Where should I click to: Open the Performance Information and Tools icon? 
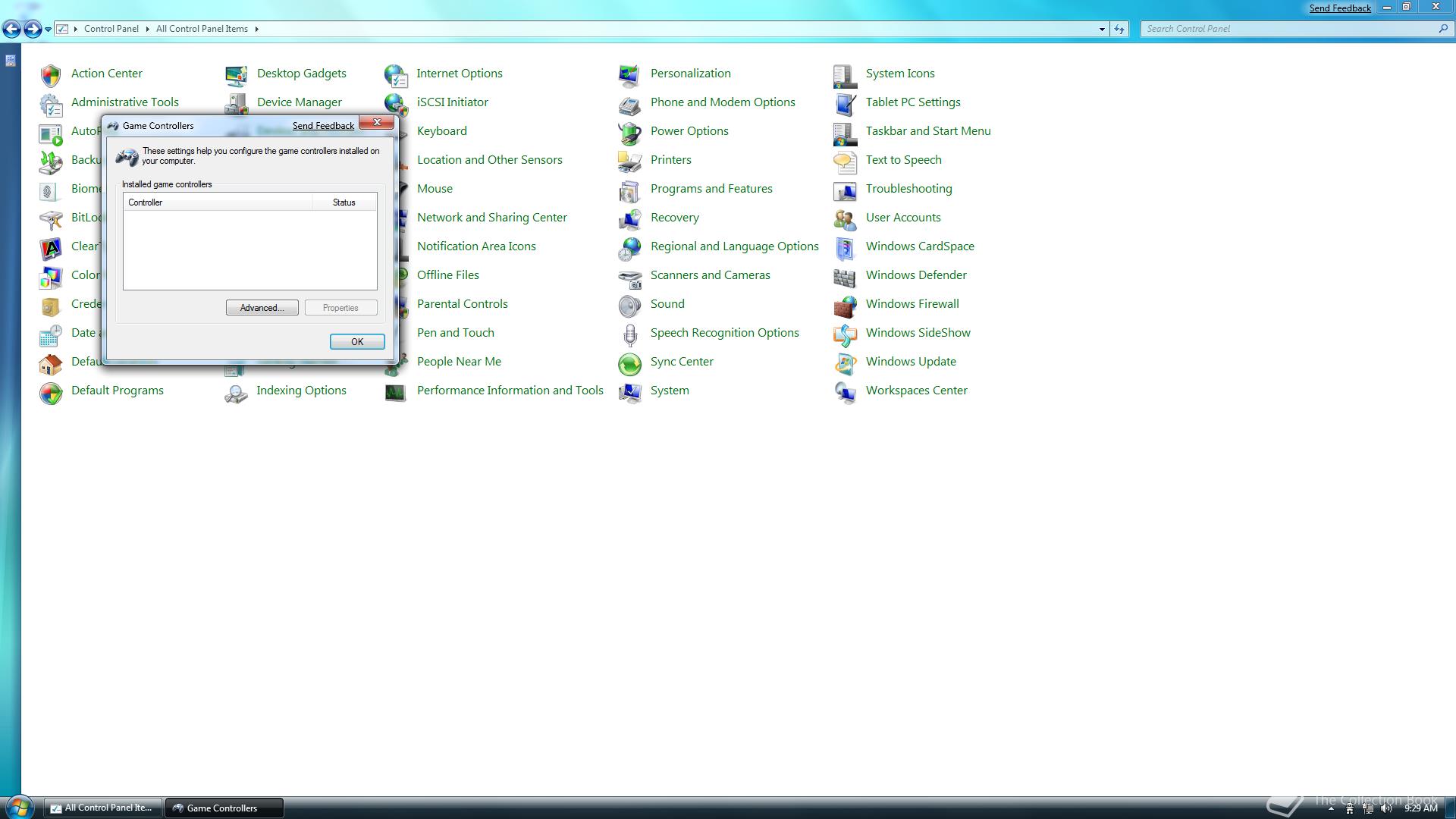395,391
